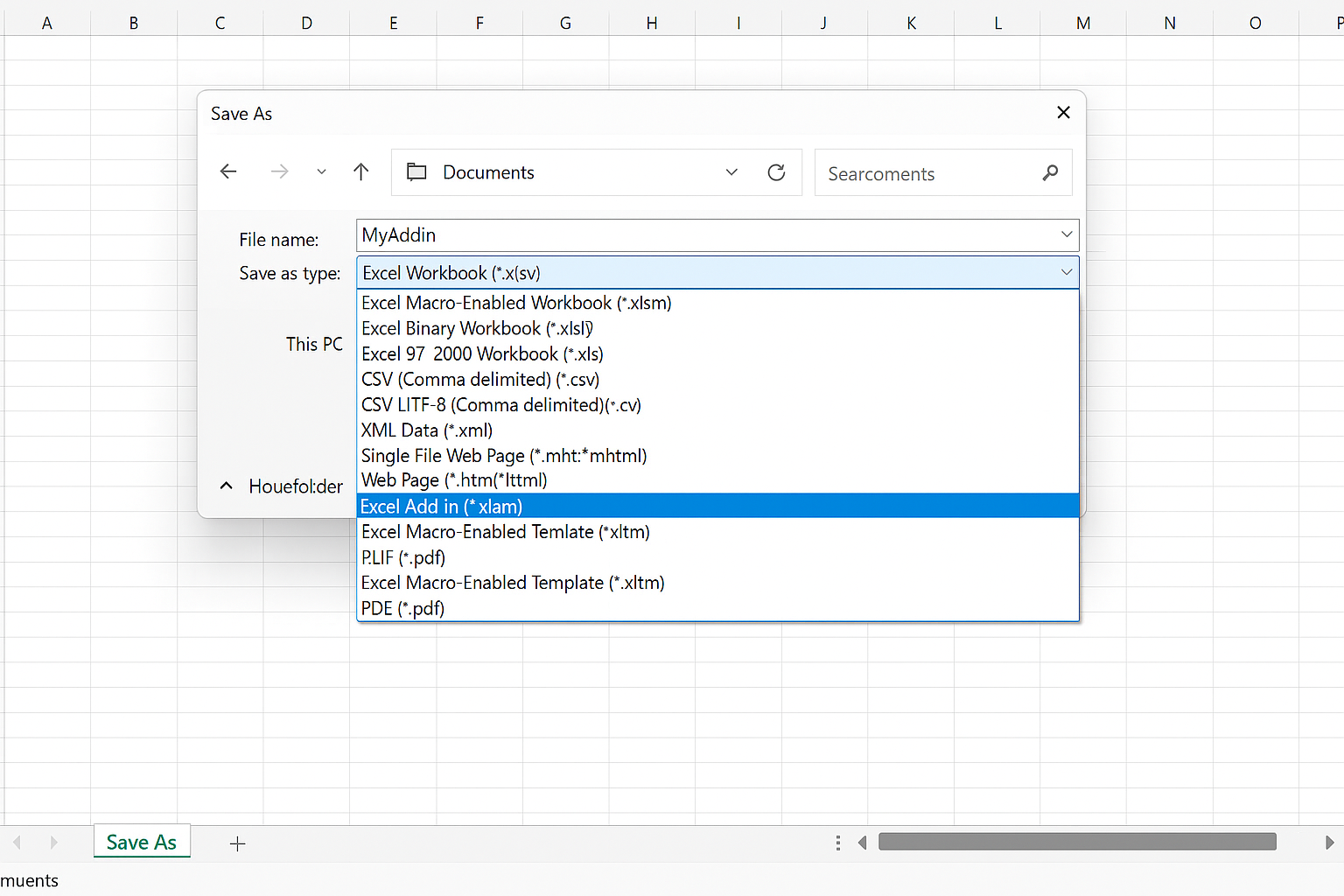This screenshot has height=896, width=1344.
Task: Focus the search box
Action: pos(943,172)
